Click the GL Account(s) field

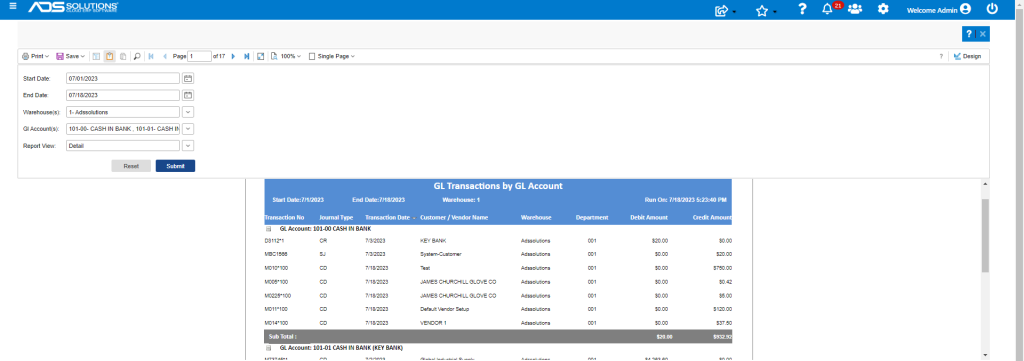pyautogui.click(x=123, y=129)
